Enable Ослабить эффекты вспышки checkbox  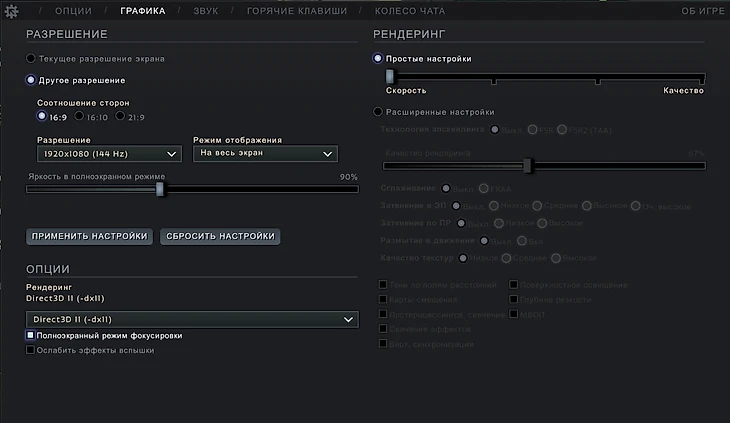[31, 351]
